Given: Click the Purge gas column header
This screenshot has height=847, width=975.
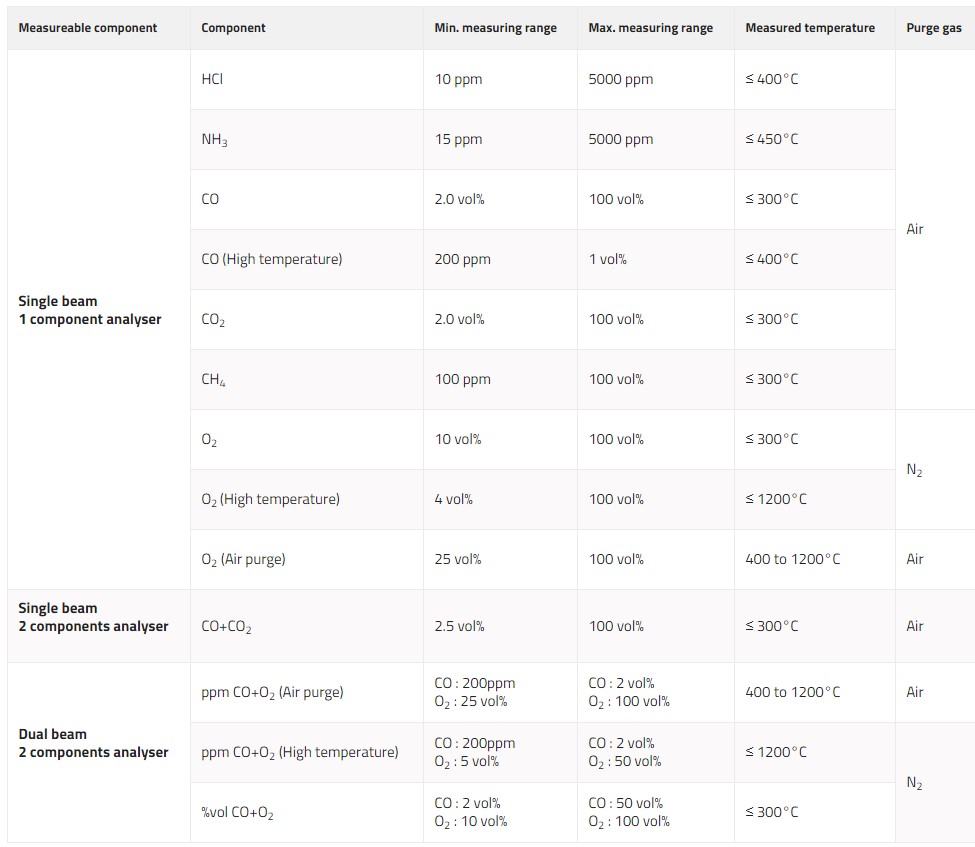Looking at the screenshot, I should point(934,28).
